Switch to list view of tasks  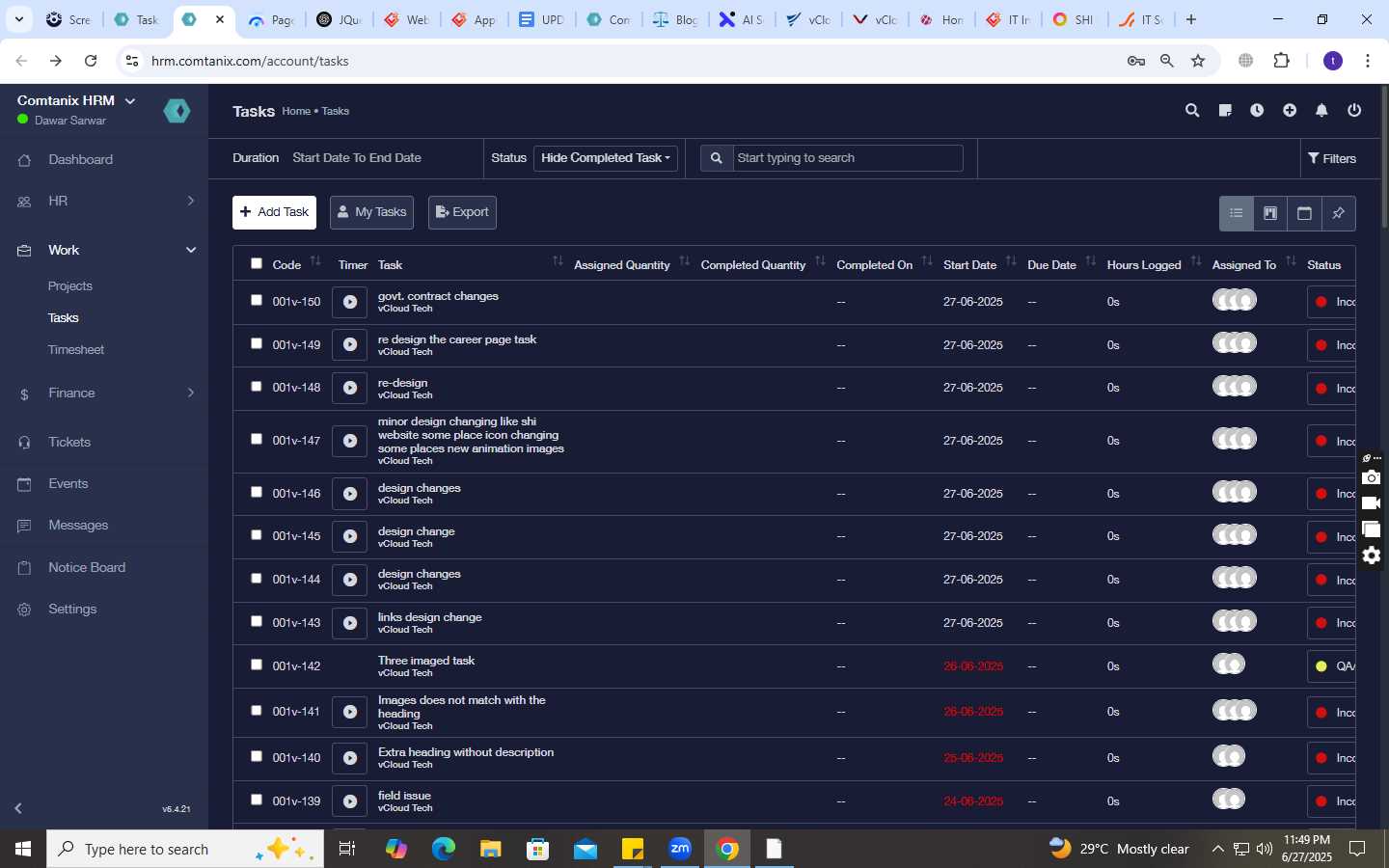[x=1236, y=213]
